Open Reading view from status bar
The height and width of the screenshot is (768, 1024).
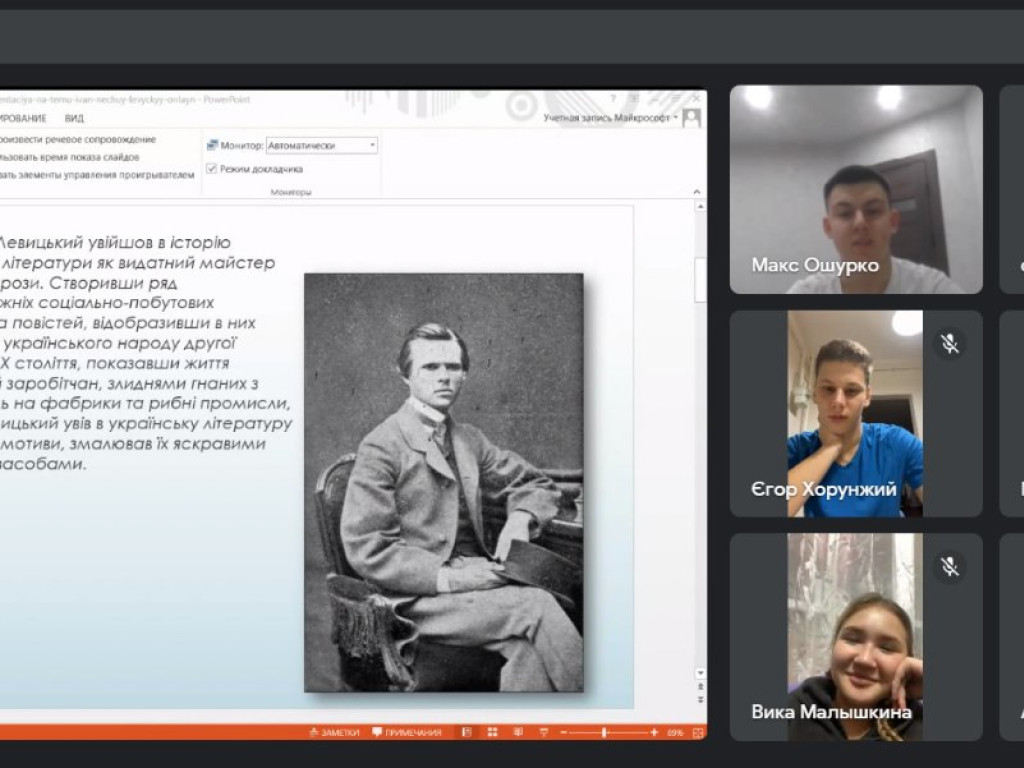tap(518, 733)
